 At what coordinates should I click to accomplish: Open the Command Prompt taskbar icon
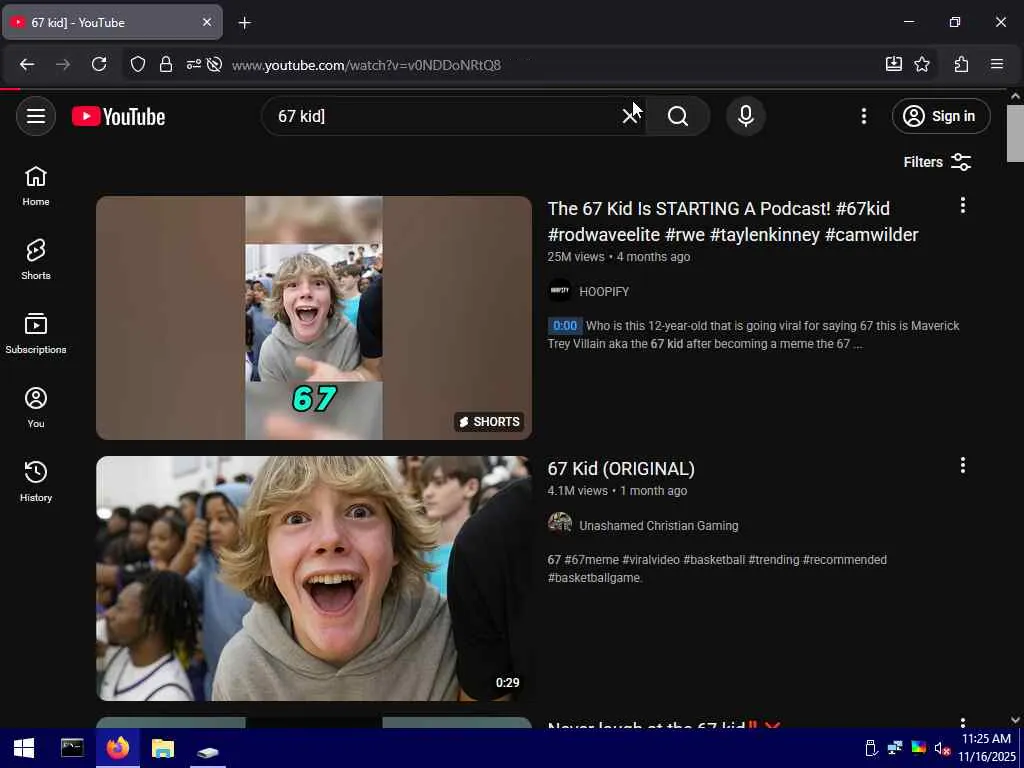[72, 748]
